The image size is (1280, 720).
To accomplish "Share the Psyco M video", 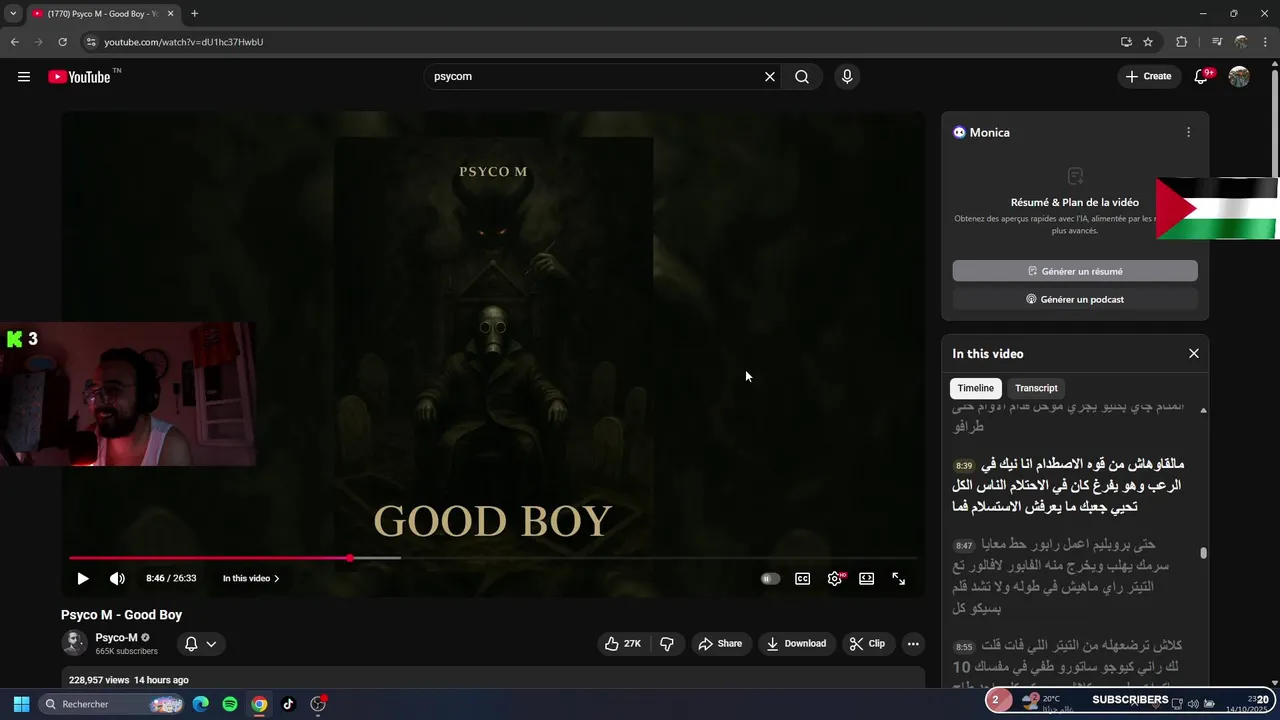I will point(720,644).
